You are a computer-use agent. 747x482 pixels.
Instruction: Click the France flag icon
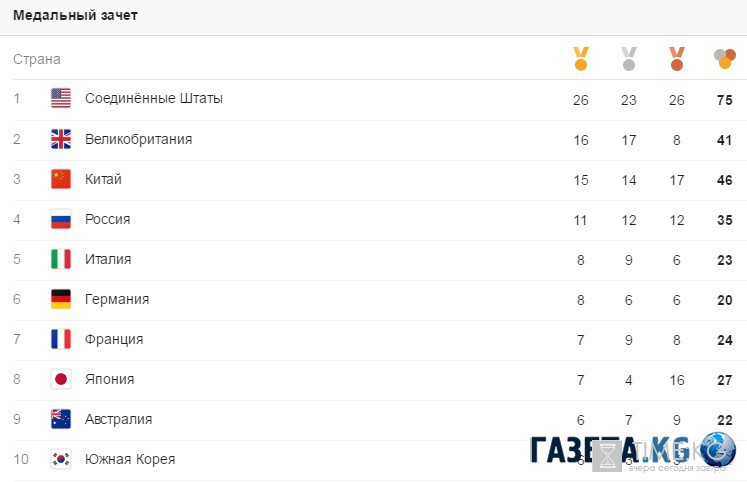(61, 339)
